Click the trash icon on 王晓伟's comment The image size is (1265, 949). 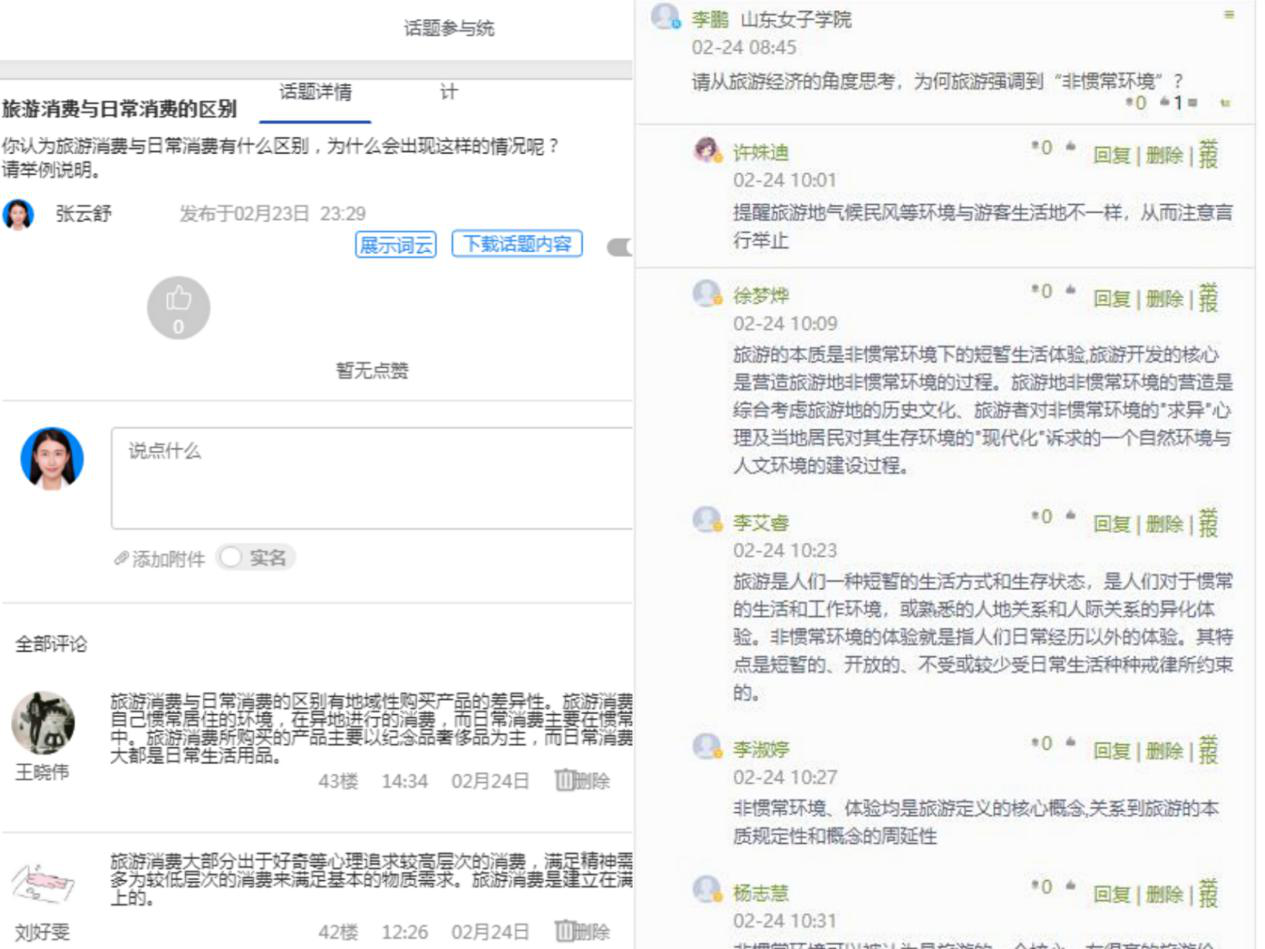(x=564, y=781)
